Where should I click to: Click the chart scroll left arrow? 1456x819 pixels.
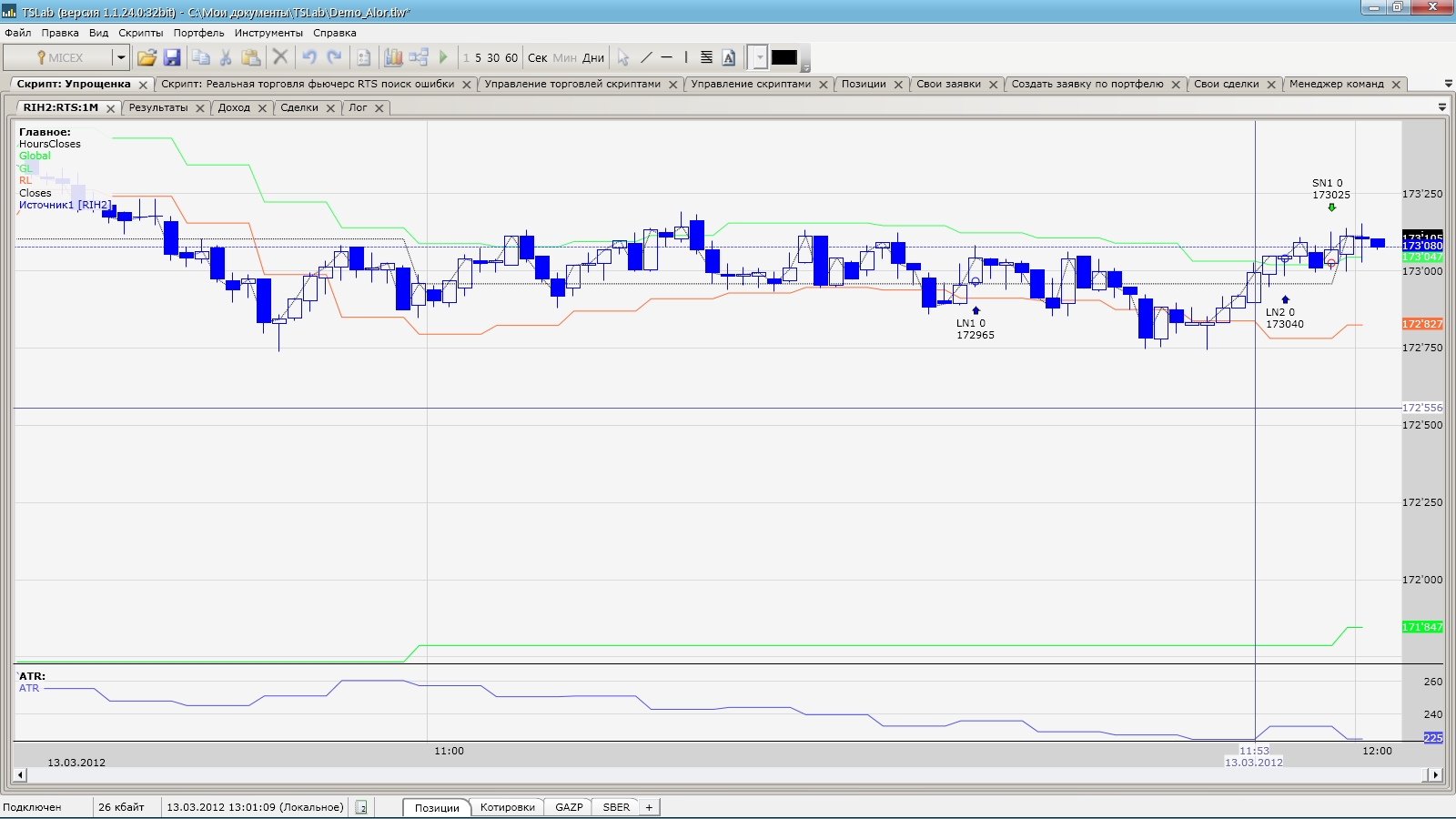pyautogui.click(x=20, y=775)
